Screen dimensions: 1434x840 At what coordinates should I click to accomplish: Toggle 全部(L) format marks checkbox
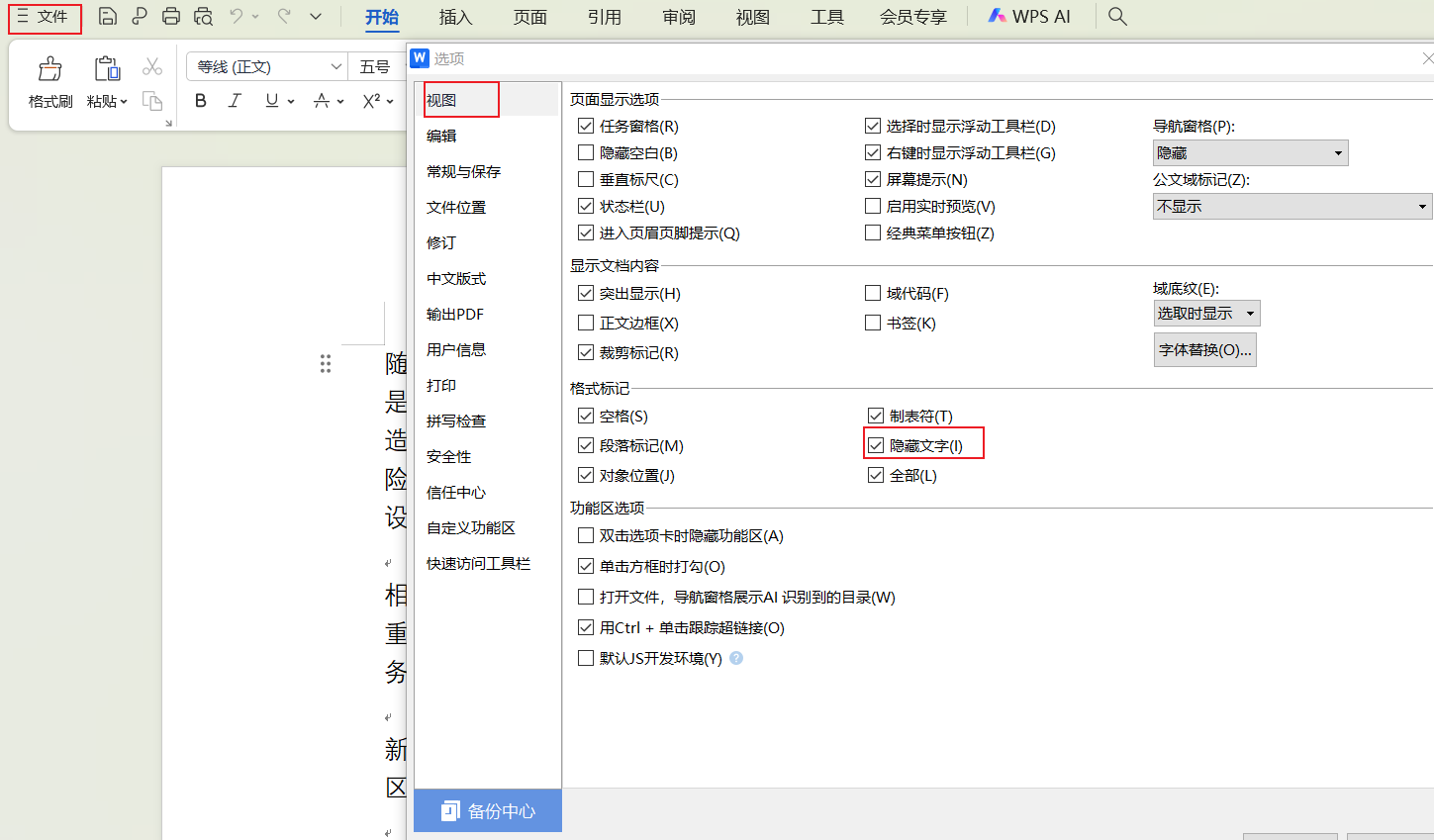point(876,475)
